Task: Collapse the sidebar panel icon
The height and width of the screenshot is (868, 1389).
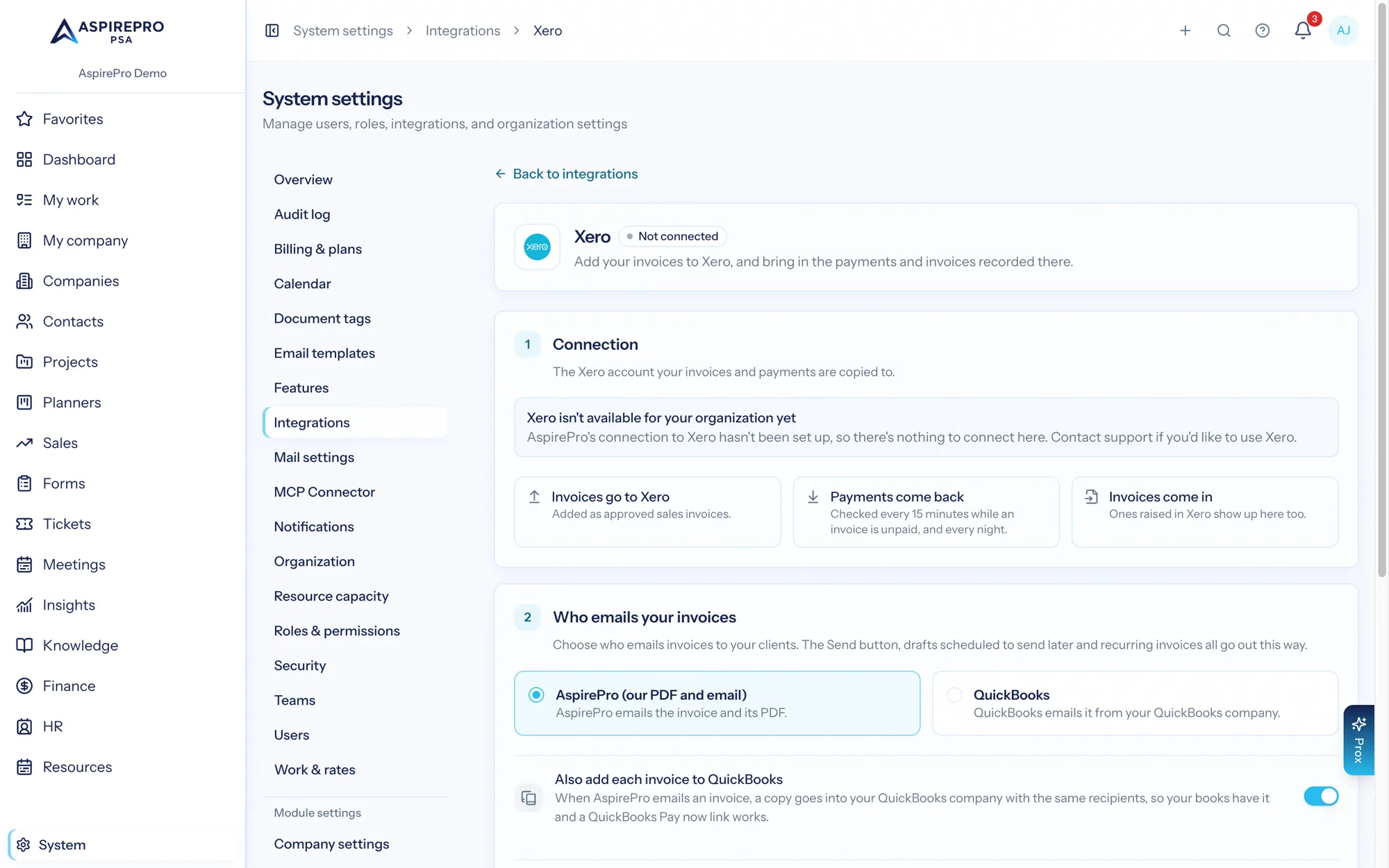Action: click(272, 31)
